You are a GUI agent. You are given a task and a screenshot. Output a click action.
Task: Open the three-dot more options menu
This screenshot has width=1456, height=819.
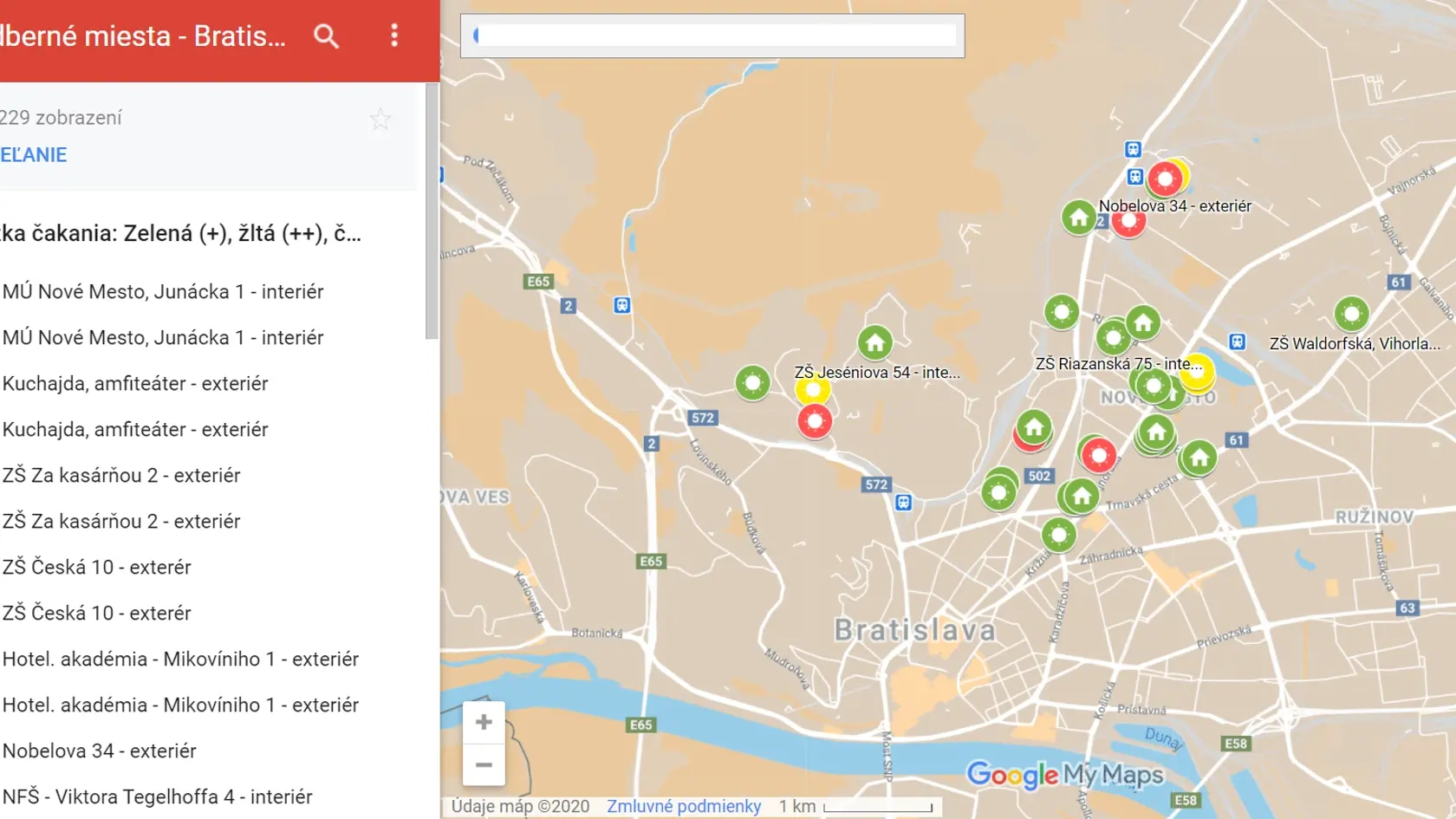pyautogui.click(x=394, y=36)
